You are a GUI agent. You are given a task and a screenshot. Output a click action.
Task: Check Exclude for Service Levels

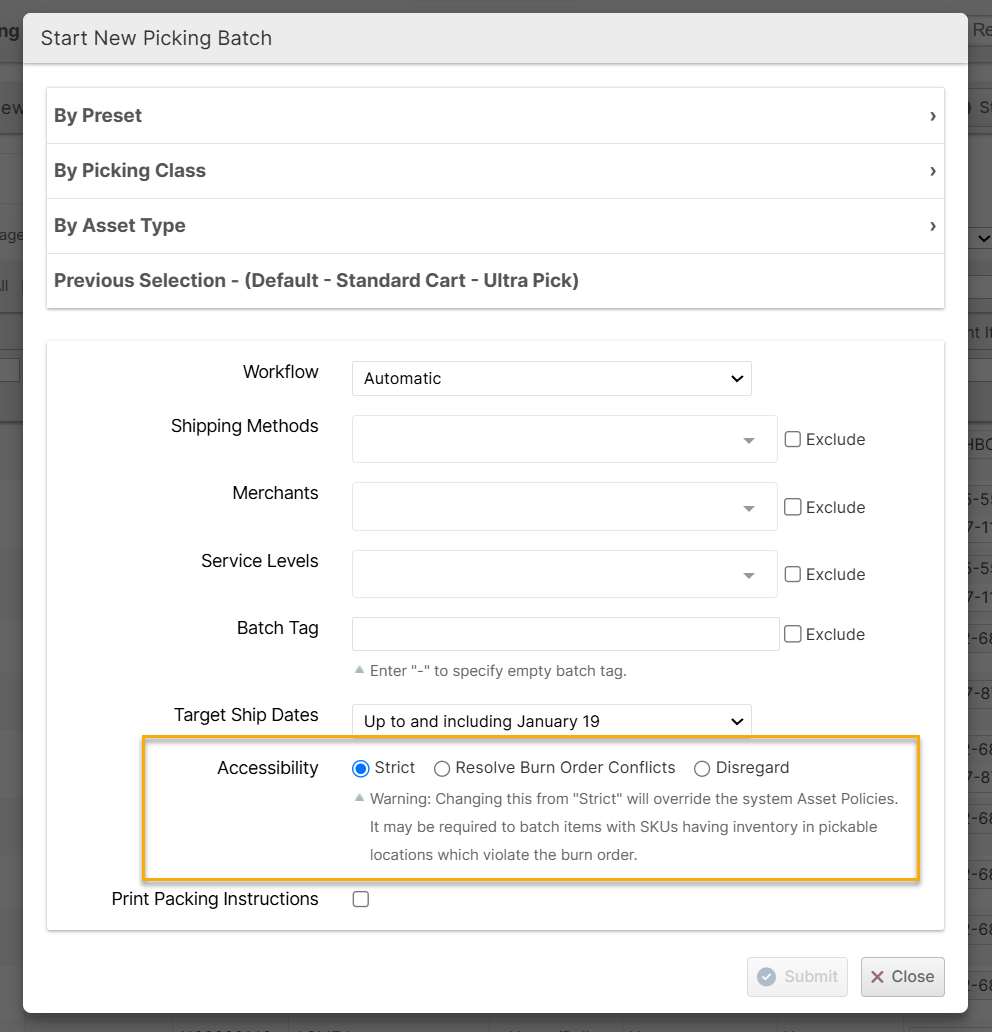(793, 574)
